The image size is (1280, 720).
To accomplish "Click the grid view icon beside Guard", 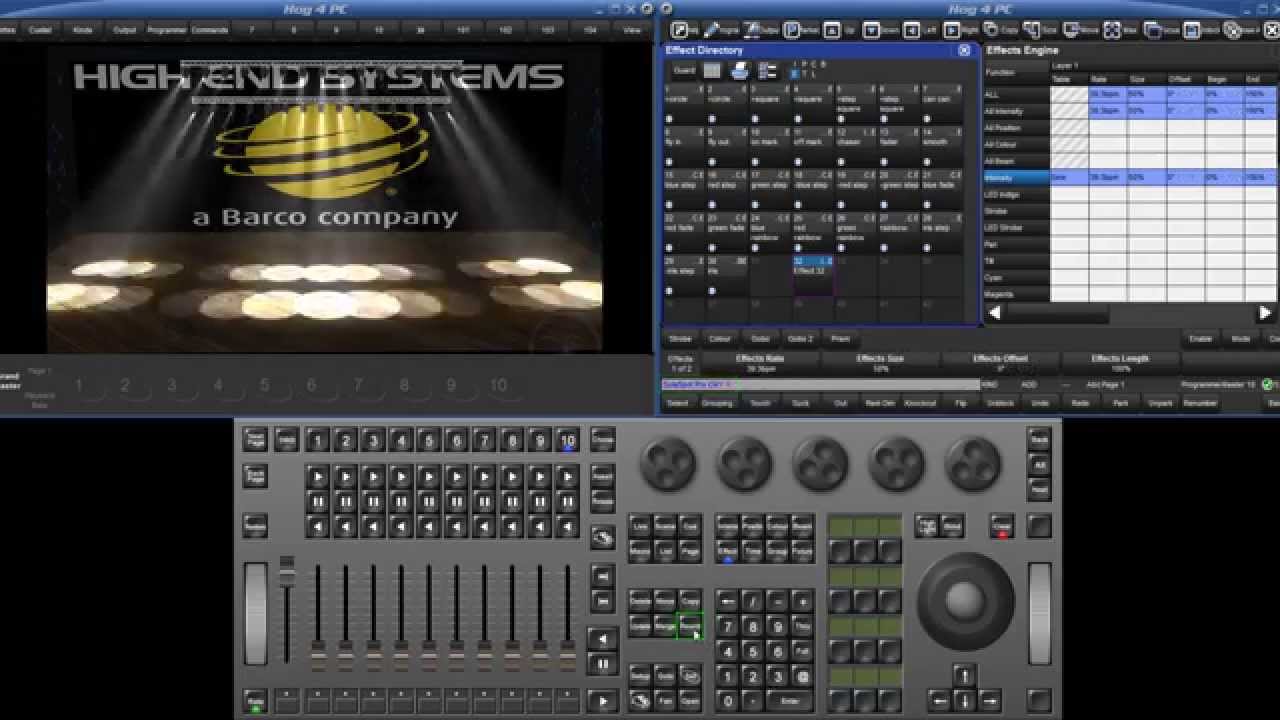I will pos(711,71).
